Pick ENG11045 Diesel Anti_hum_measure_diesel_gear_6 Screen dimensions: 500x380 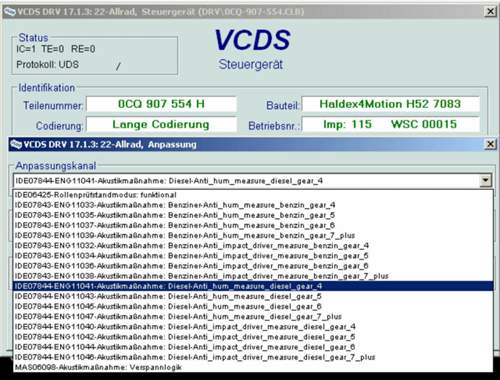253,306
